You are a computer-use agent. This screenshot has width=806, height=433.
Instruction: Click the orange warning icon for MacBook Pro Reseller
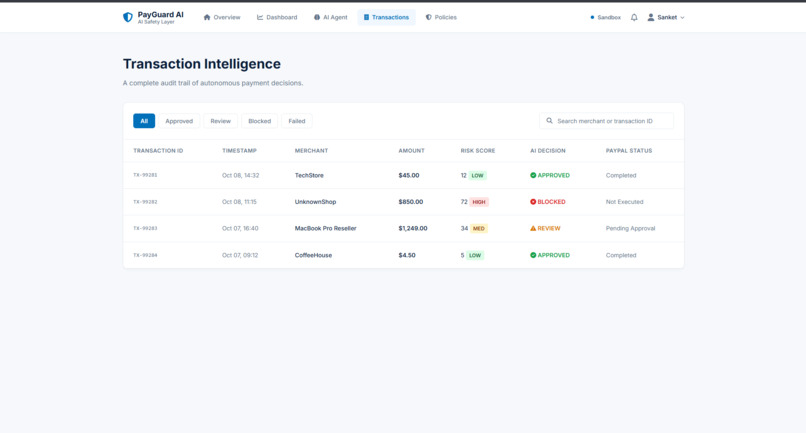tap(533, 228)
